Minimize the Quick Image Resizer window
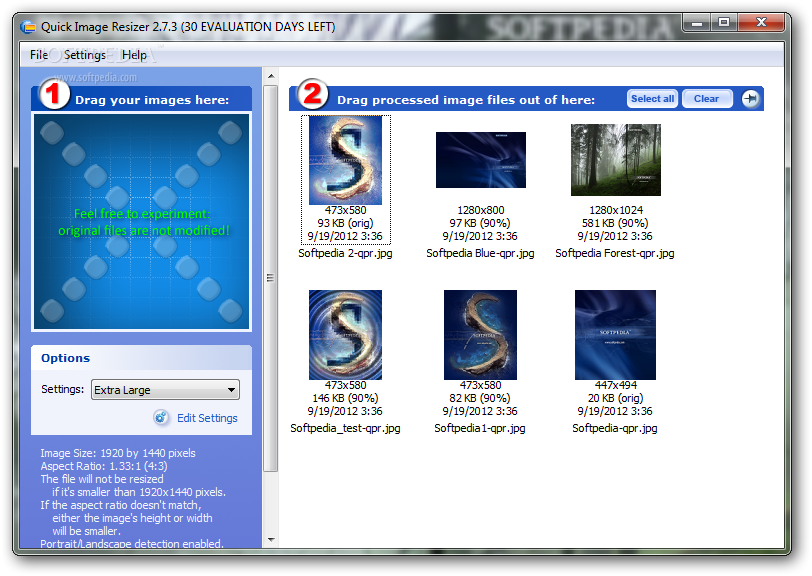Viewport: 812px width, 576px height. (697, 23)
